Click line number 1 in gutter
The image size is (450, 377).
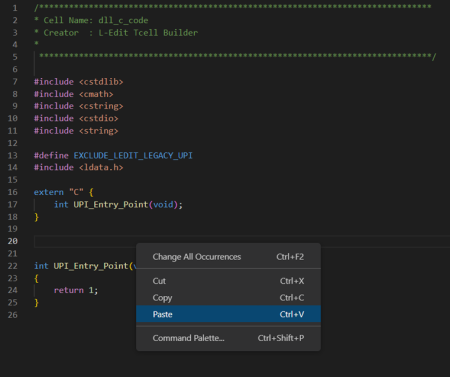[x=15, y=8]
